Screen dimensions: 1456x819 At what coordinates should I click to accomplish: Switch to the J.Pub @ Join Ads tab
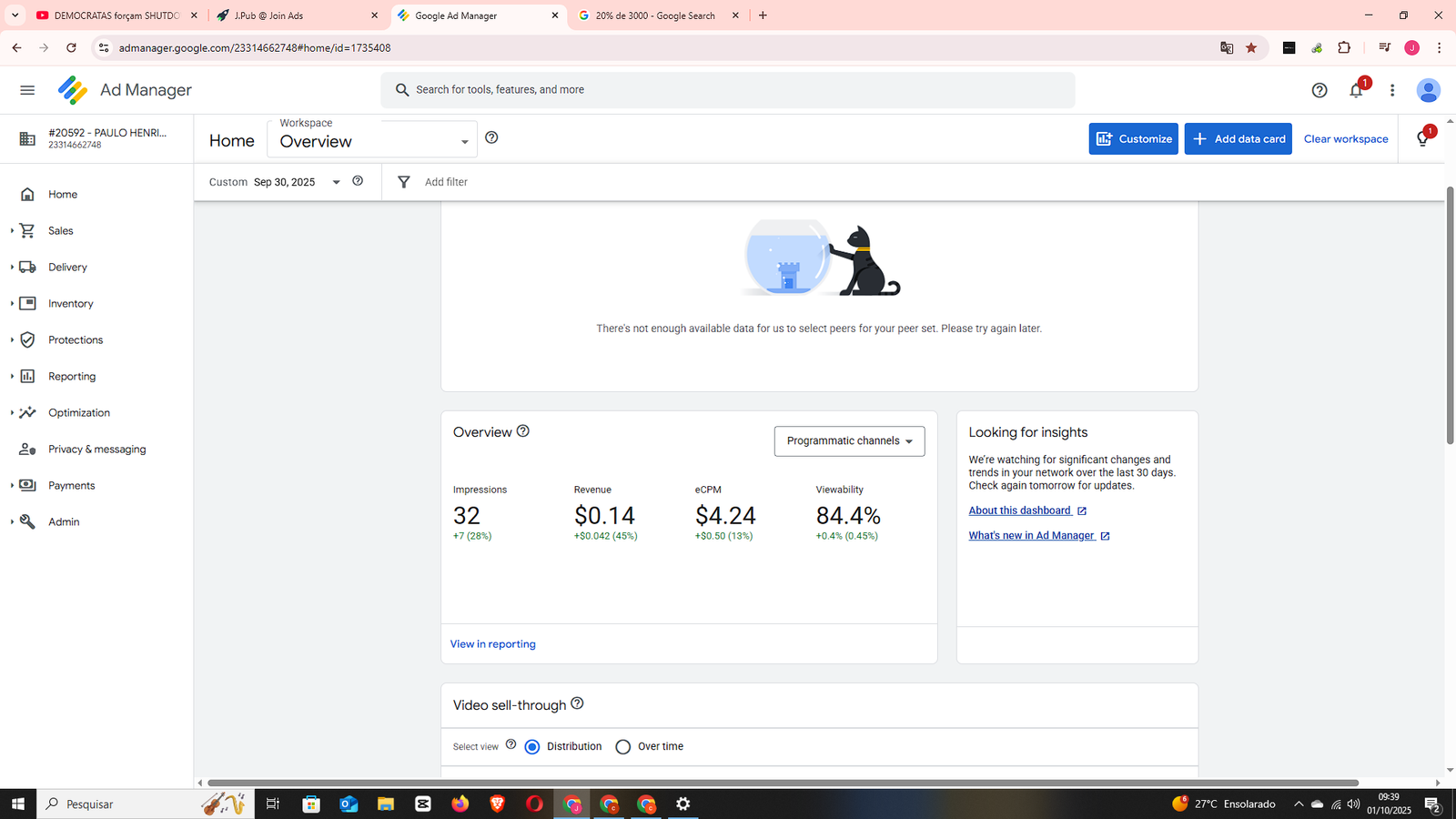coord(296,15)
